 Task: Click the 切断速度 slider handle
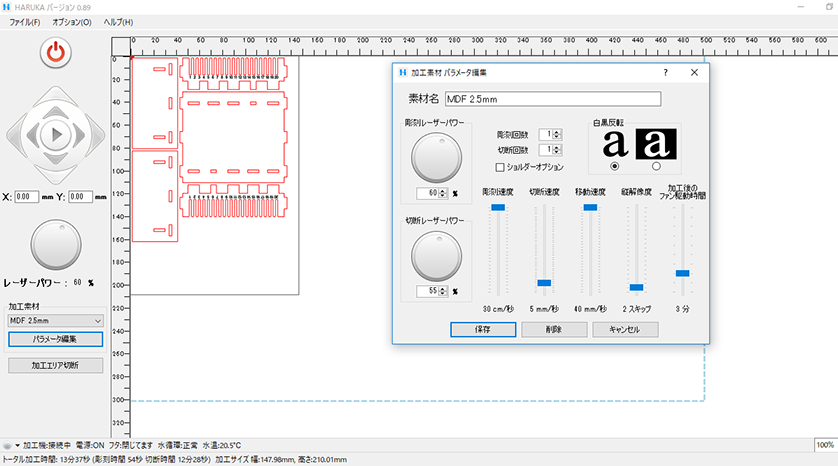tap(544, 283)
